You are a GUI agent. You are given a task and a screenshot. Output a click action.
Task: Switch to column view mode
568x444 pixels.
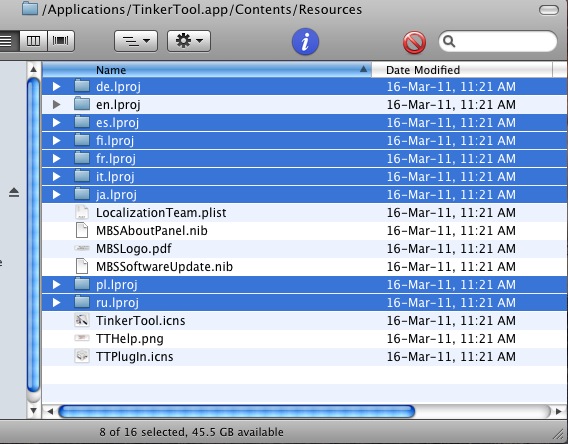[x=33, y=41]
